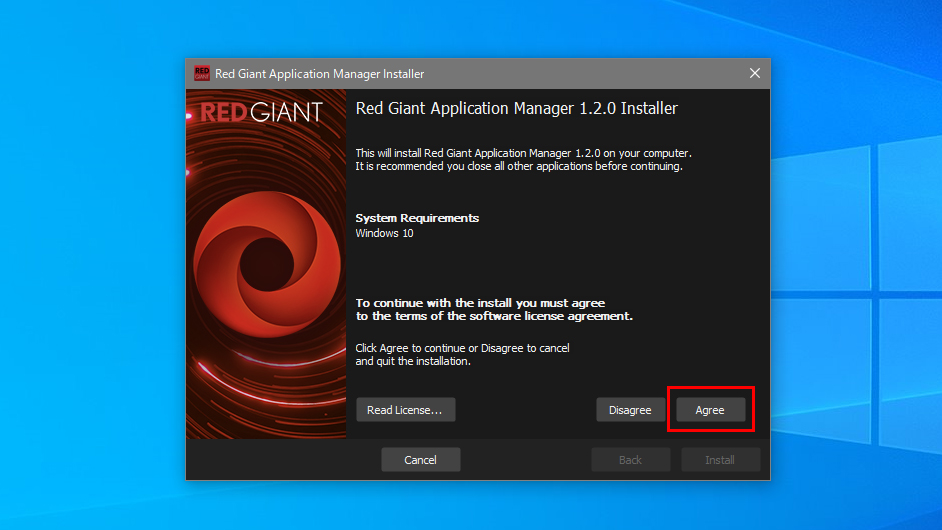Click the Red Giant title bar icon

202,73
